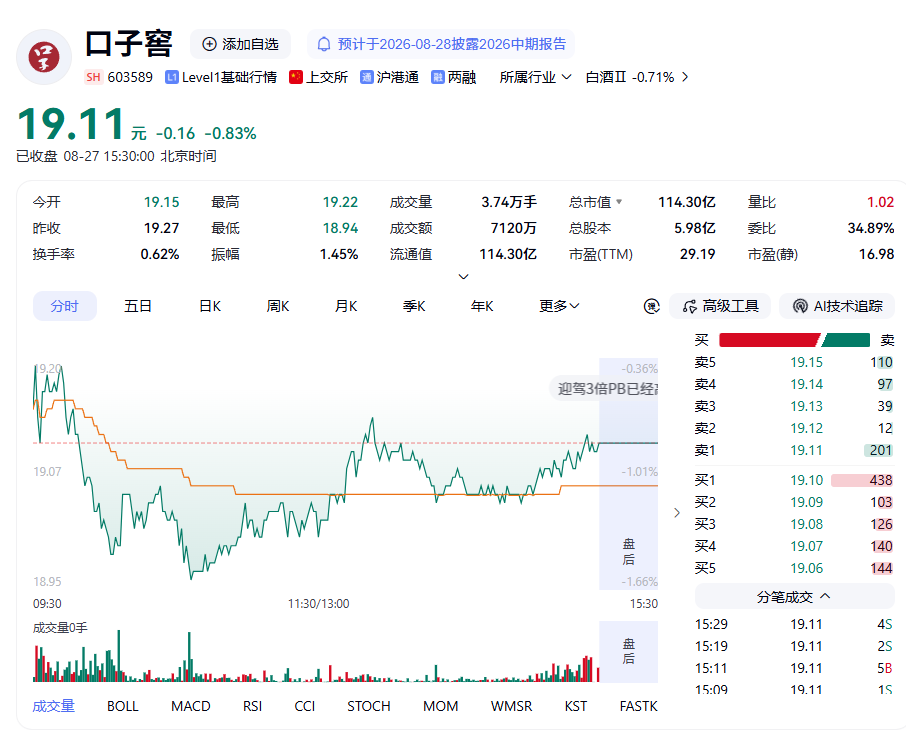
Task: Select the 成交量 indicator tab
Action: [x=54, y=706]
